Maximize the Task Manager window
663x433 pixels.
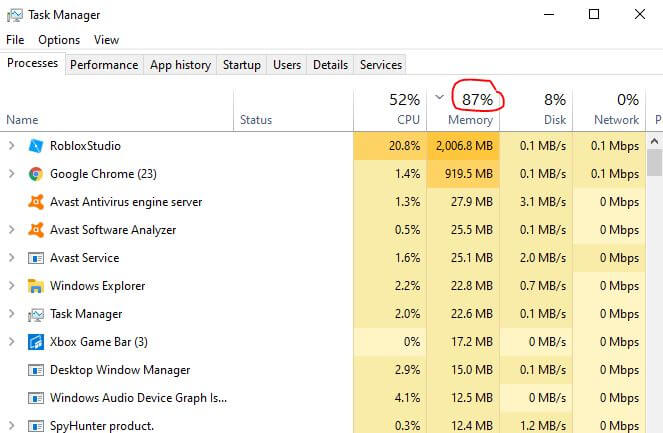[x=594, y=14]
